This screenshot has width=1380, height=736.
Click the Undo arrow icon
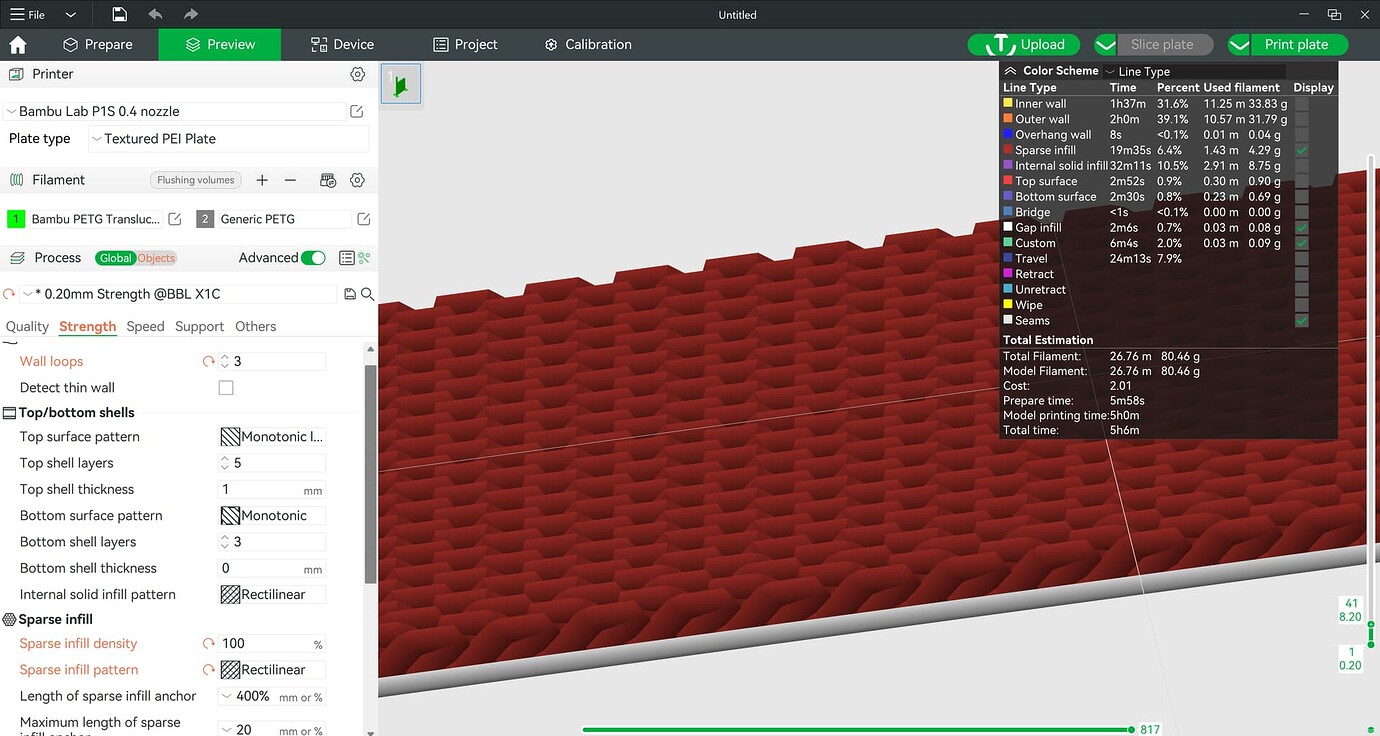click(155, 14)
